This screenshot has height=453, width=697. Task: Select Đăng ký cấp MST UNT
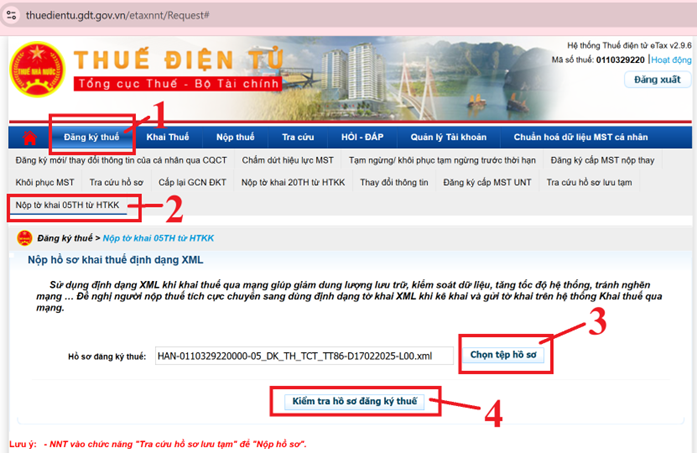coord(487,182)
